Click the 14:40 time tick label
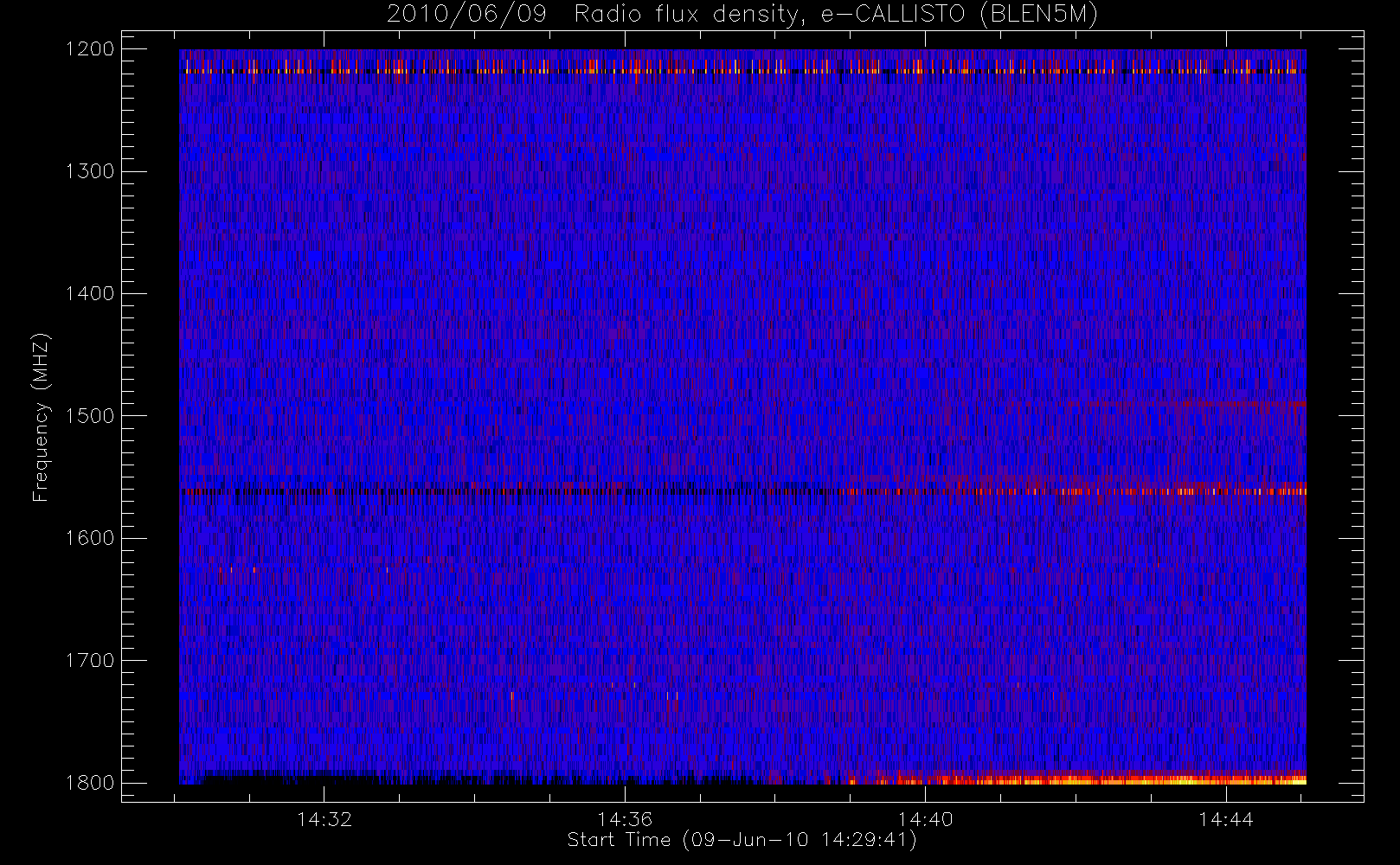 click(x=926, y=819)
